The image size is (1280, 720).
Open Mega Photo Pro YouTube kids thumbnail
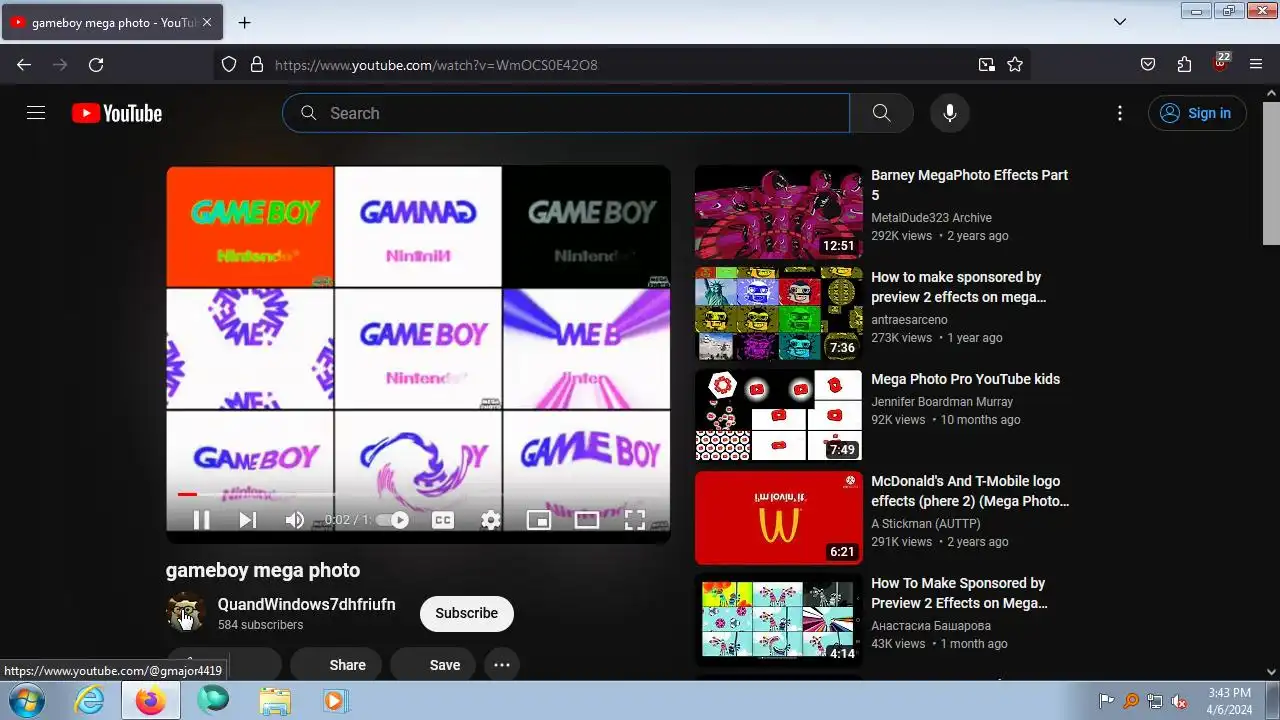pos(778,416)
